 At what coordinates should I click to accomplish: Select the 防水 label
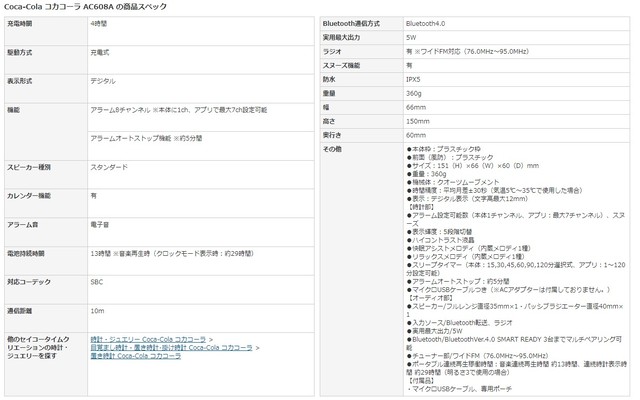[x=329, y=79]
